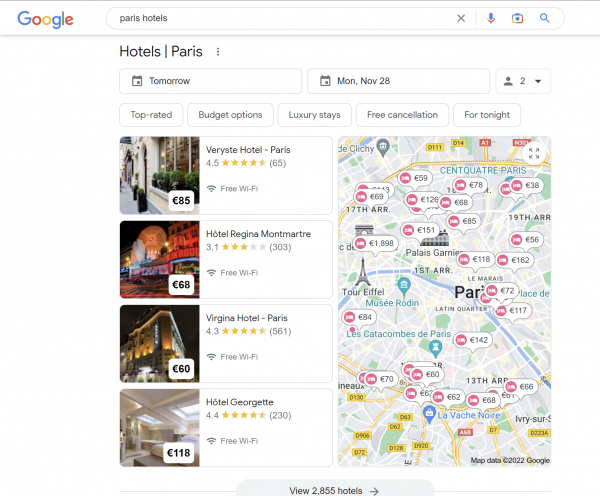Click the €70 hotel map pin
600x496 pixels.
[380, 379]
